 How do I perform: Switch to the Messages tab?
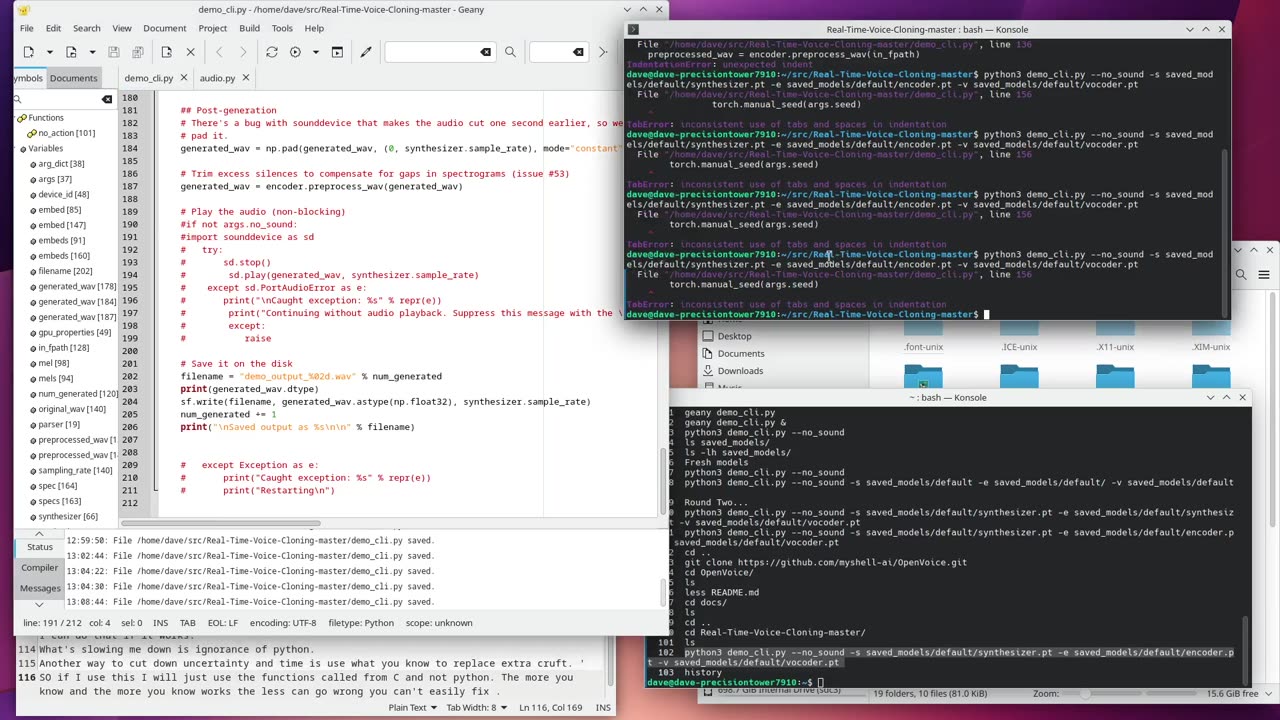point(40,588)
